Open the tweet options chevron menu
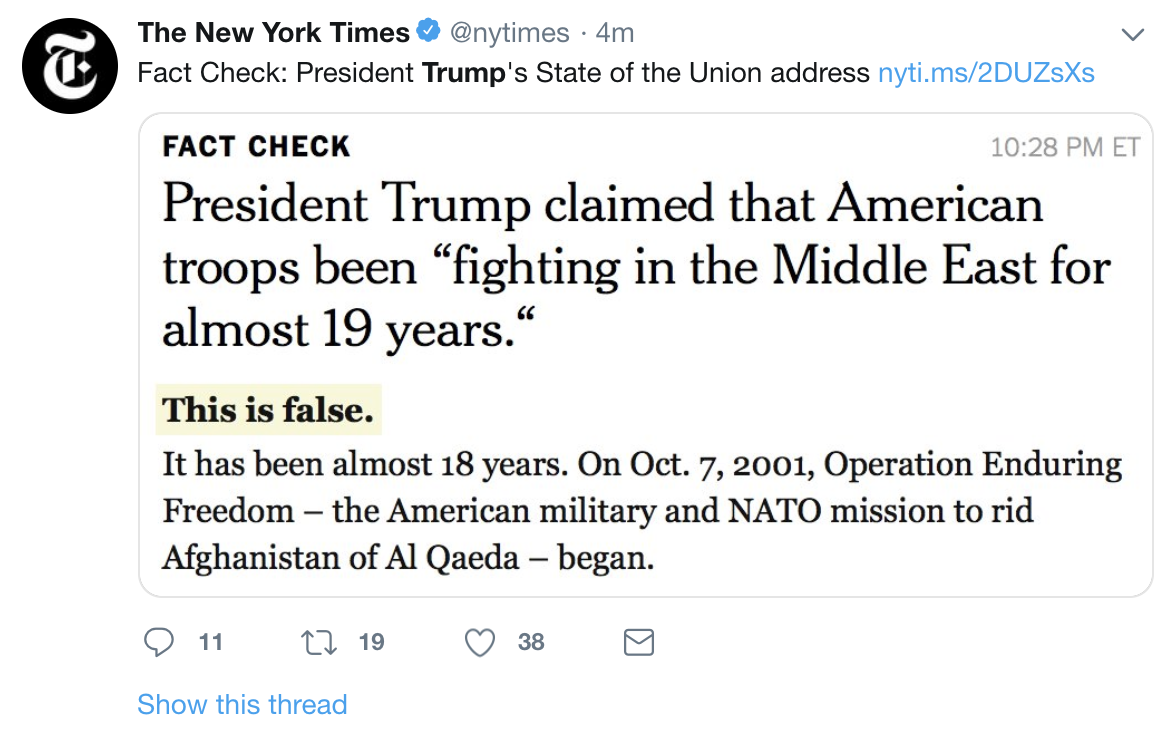 coord(1132,34)
